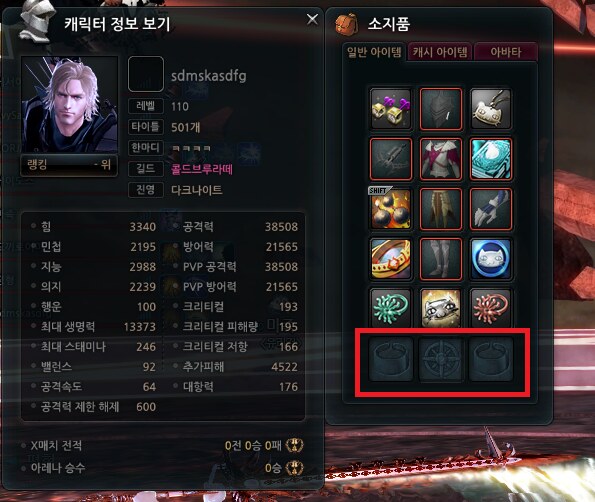The image size is (595, 502).
Task: Click the guild name 콜드브루라떼
Action: pyautogui.click(x=201, y=169)
